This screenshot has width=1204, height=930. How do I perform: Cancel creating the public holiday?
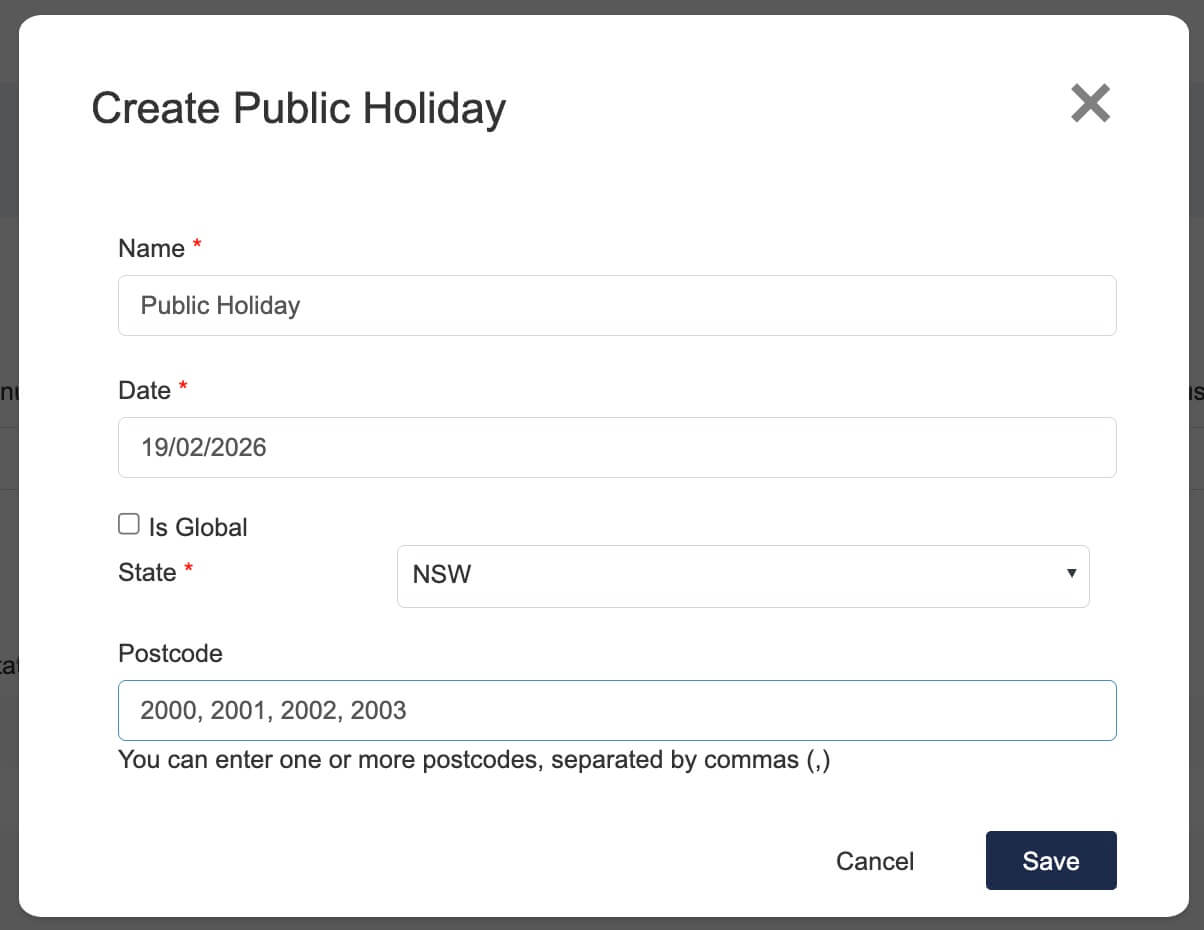point(875,861)
